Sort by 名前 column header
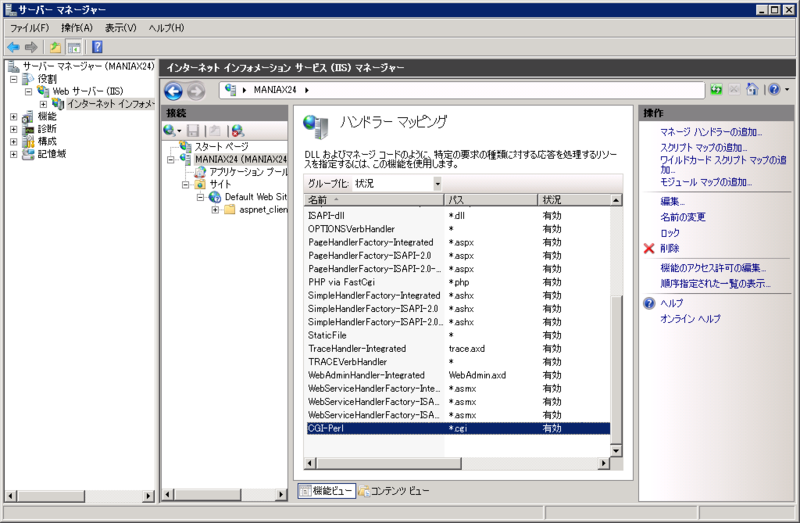800x523 pixels. point(374,200)
